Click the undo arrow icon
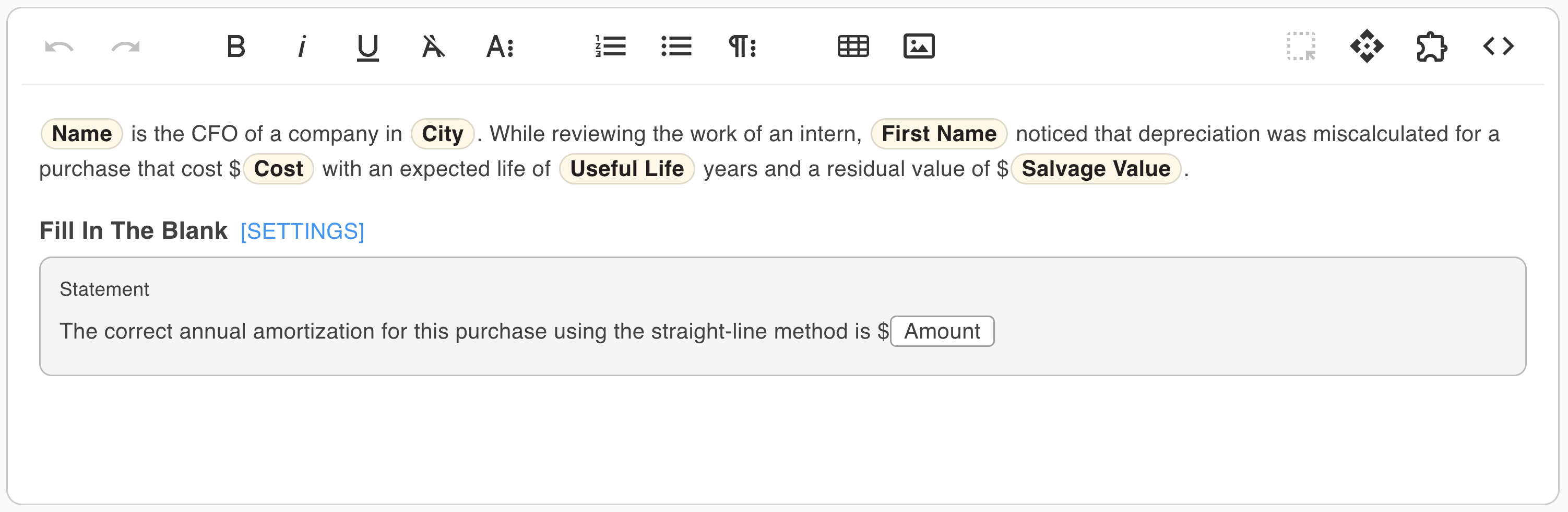The image size is (1568, 512). (x=59, y=47)
